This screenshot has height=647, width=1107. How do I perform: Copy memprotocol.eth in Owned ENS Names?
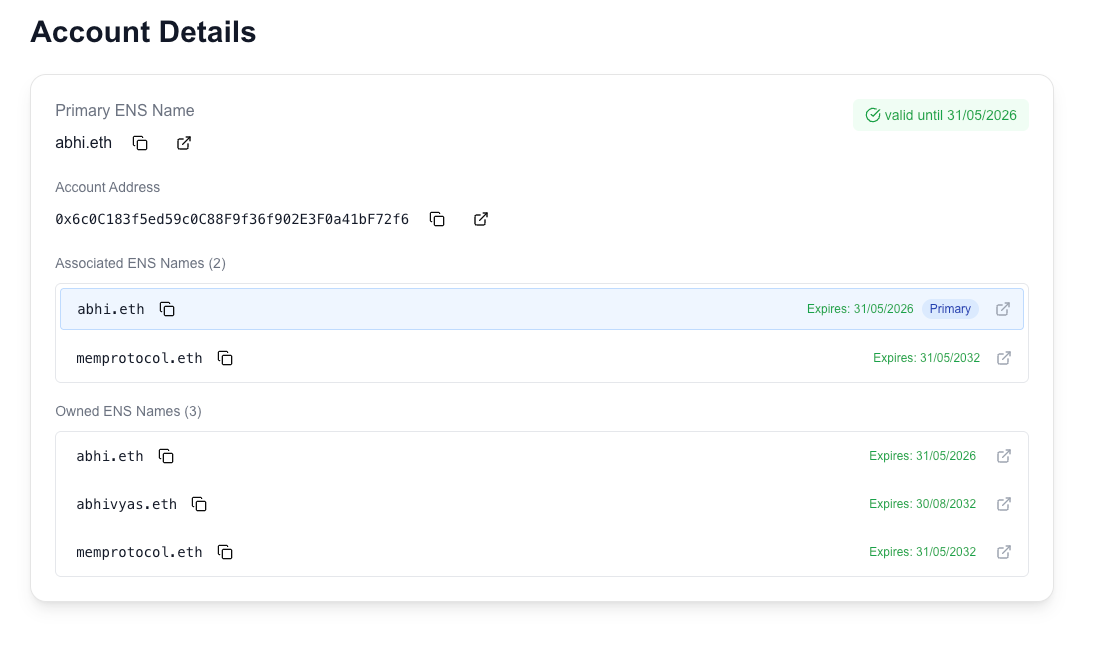coord(225,552)
